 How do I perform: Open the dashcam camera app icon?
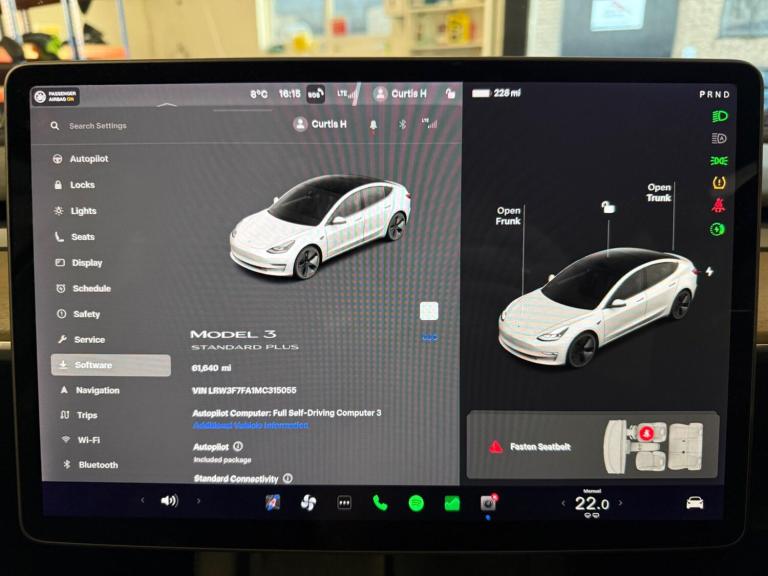coord(488,503)
